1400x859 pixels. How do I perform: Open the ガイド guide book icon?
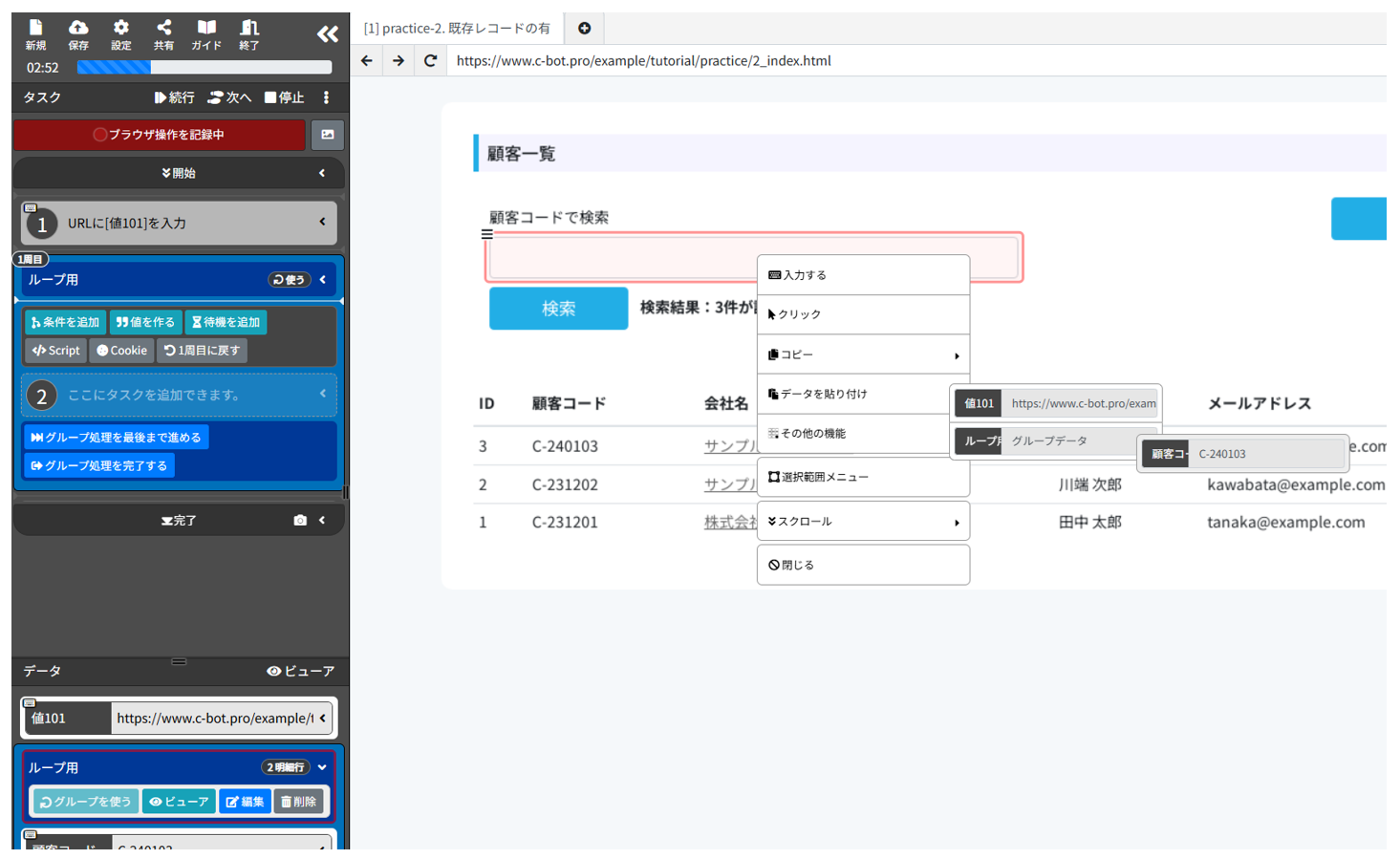pos(206,33)
